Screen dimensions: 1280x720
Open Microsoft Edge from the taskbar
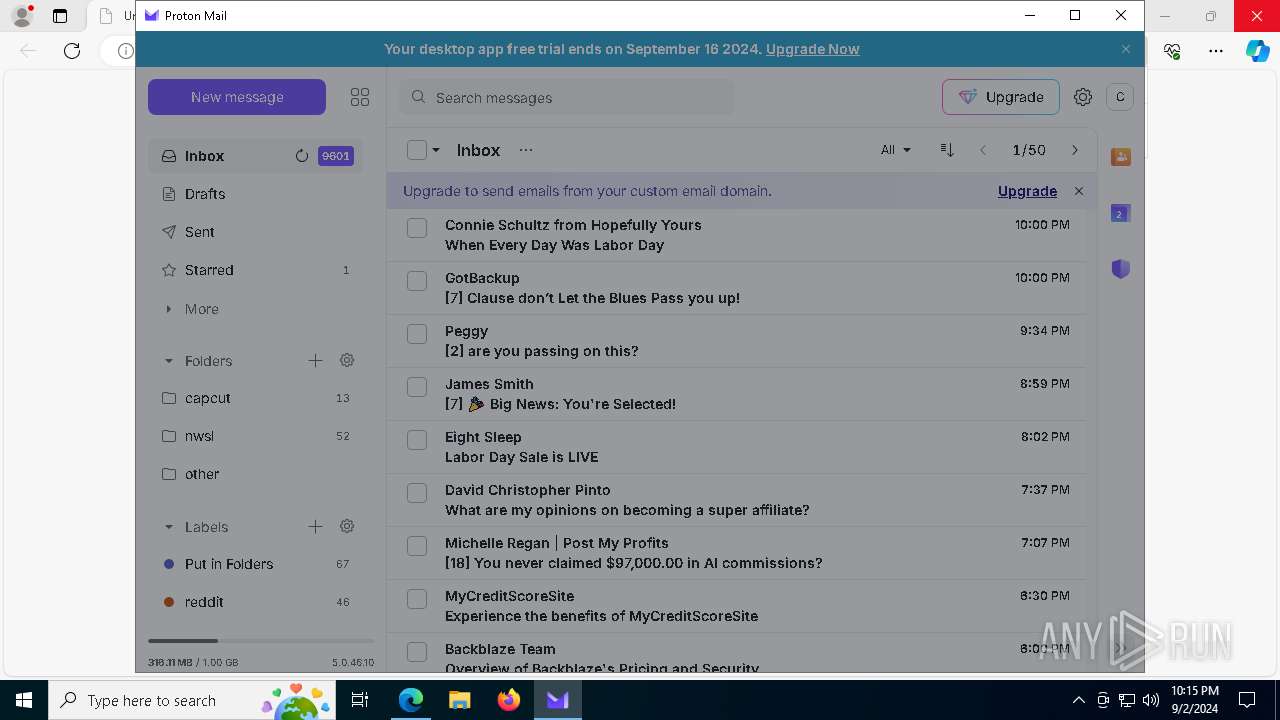click(411, 700)
